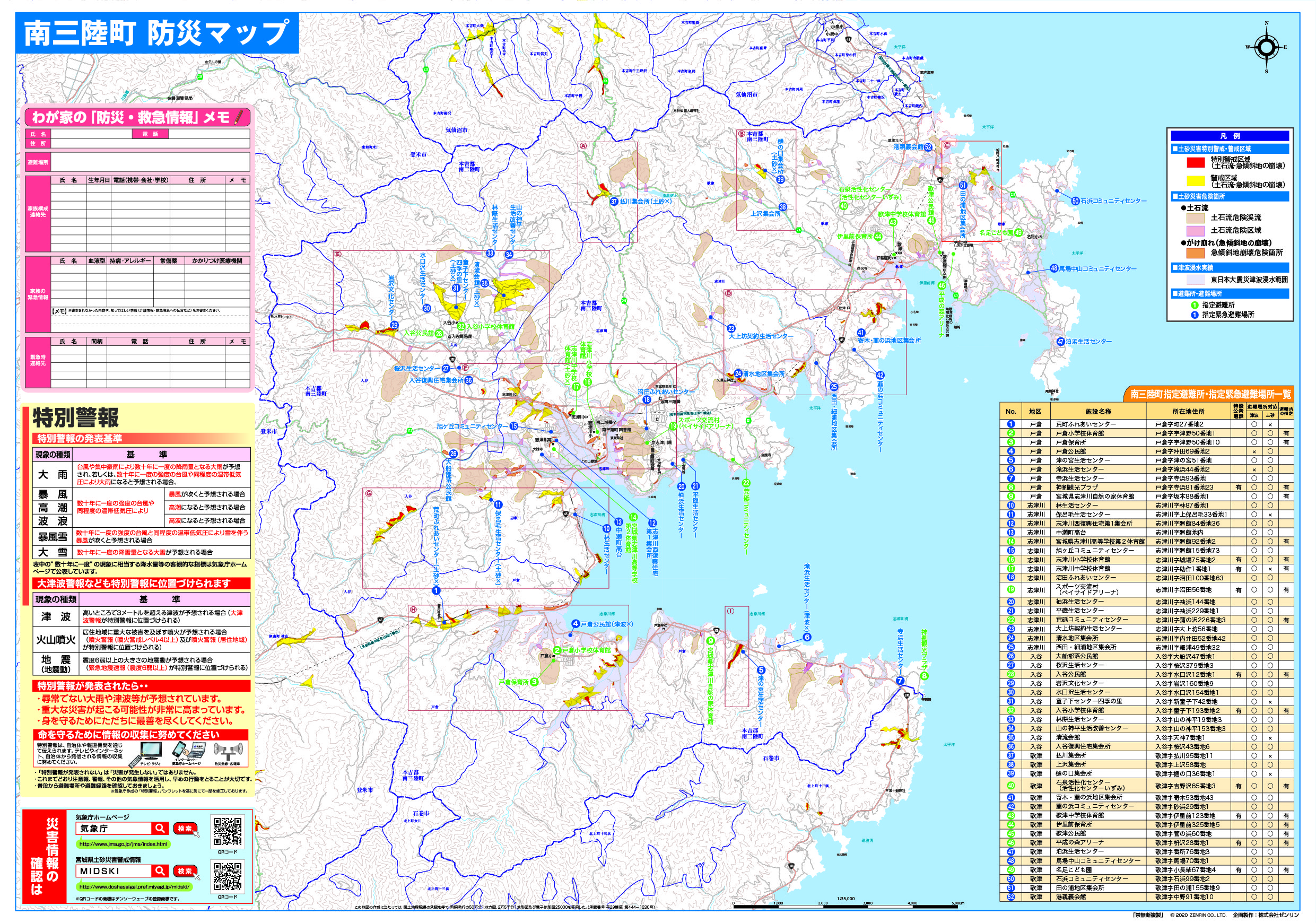1316x923 pixels.
Task: Open the doshasaigai.pref.miyagi.jp URL link
Action: [134, 886]
